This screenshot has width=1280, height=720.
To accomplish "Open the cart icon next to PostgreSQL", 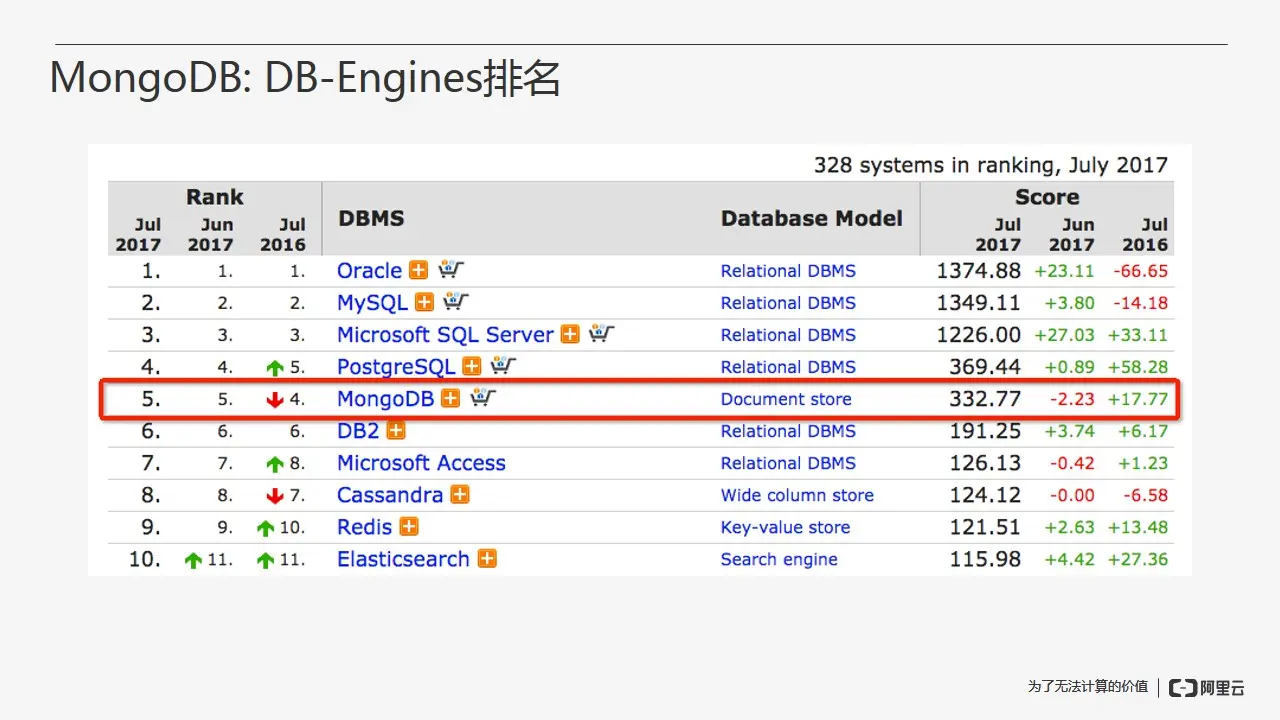I will [504, 366].
